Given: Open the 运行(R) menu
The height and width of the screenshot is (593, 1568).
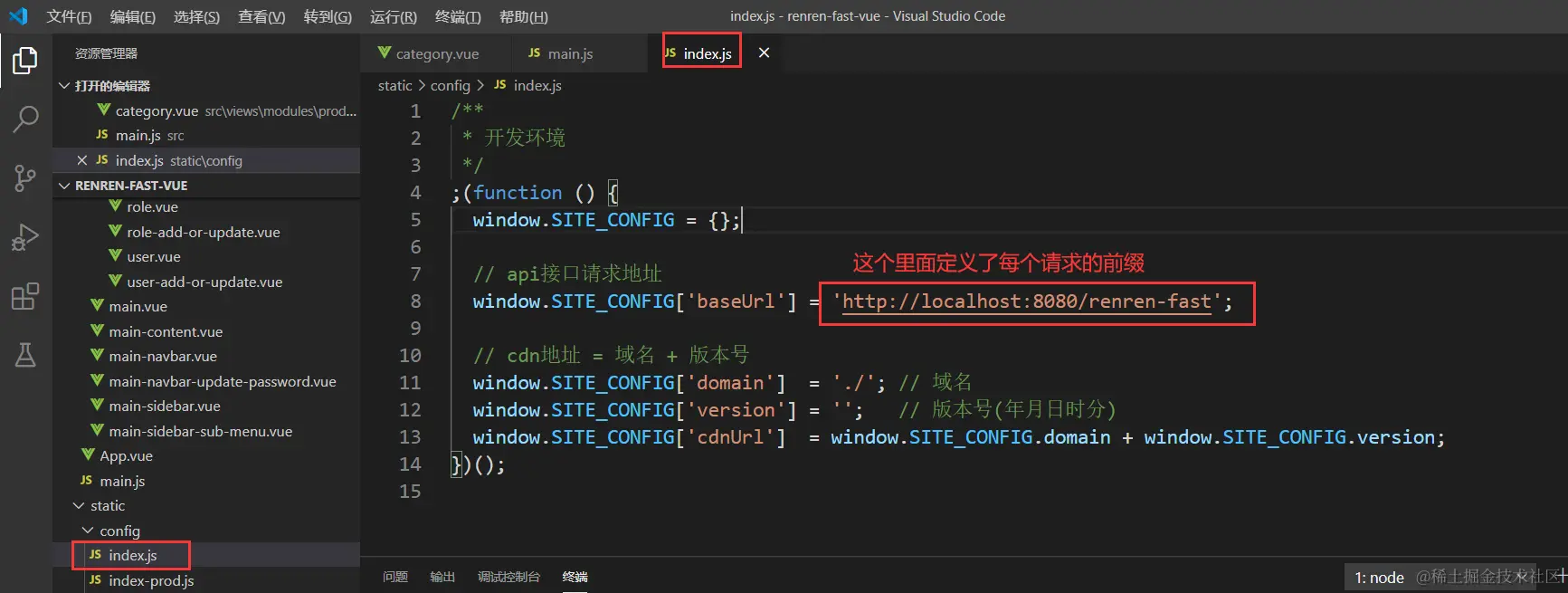Looking at the screenshot, I should click(394, 16).
